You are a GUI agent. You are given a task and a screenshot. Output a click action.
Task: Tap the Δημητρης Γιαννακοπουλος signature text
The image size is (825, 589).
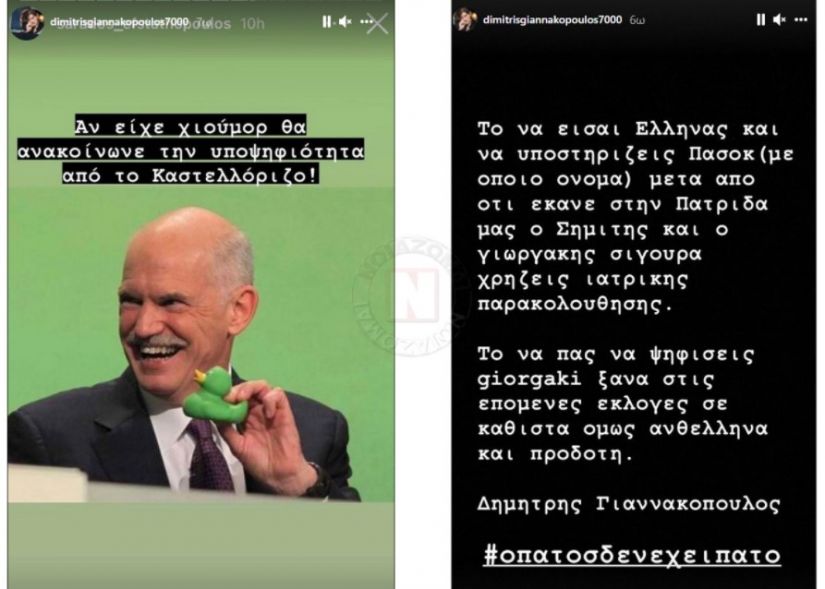[629, 504]
